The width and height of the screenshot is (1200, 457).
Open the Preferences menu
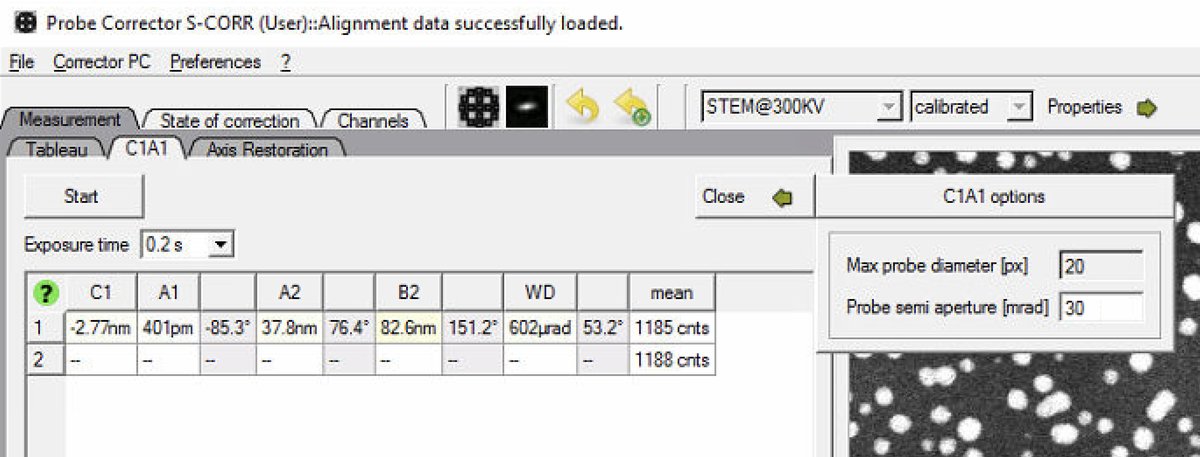pyautogui.click(x=215, y=62)
